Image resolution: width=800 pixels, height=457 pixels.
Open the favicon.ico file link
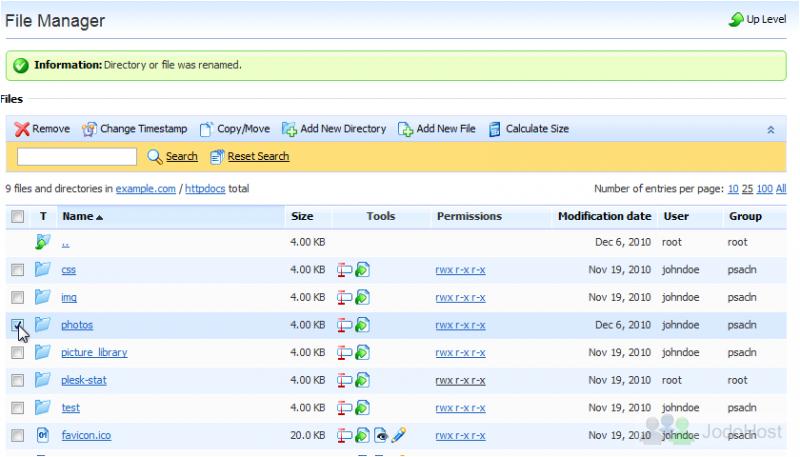86,435
